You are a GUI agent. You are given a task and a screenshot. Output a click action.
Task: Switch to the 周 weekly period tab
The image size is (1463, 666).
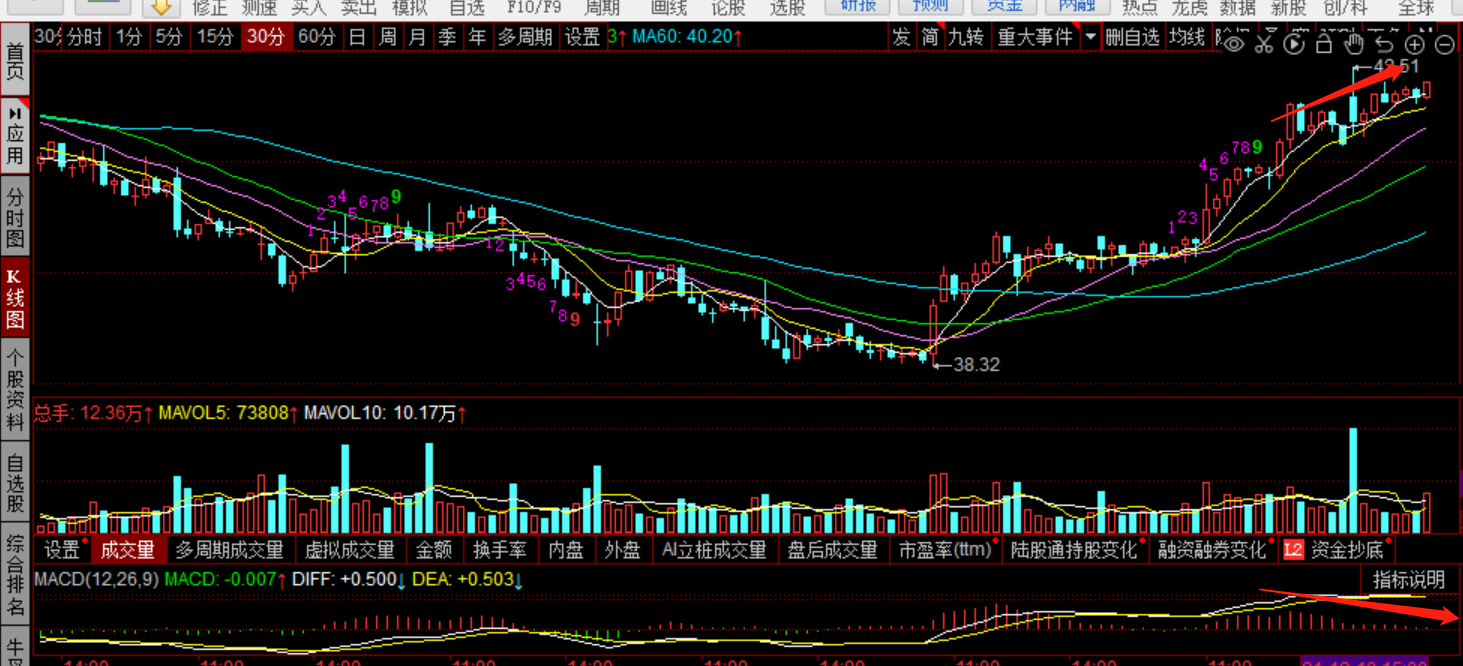tap(388, 37)
